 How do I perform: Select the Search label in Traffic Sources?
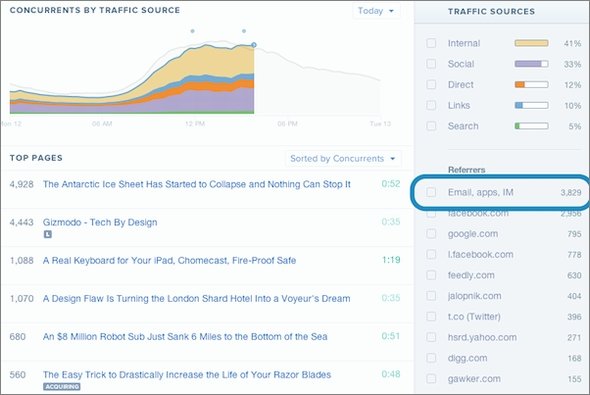point(463,126)
